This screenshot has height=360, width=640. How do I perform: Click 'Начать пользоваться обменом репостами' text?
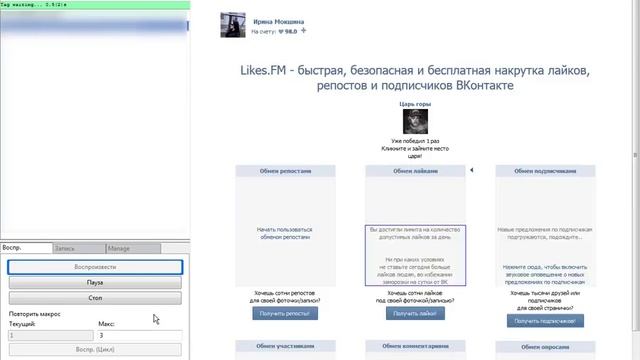click(285, 233)
